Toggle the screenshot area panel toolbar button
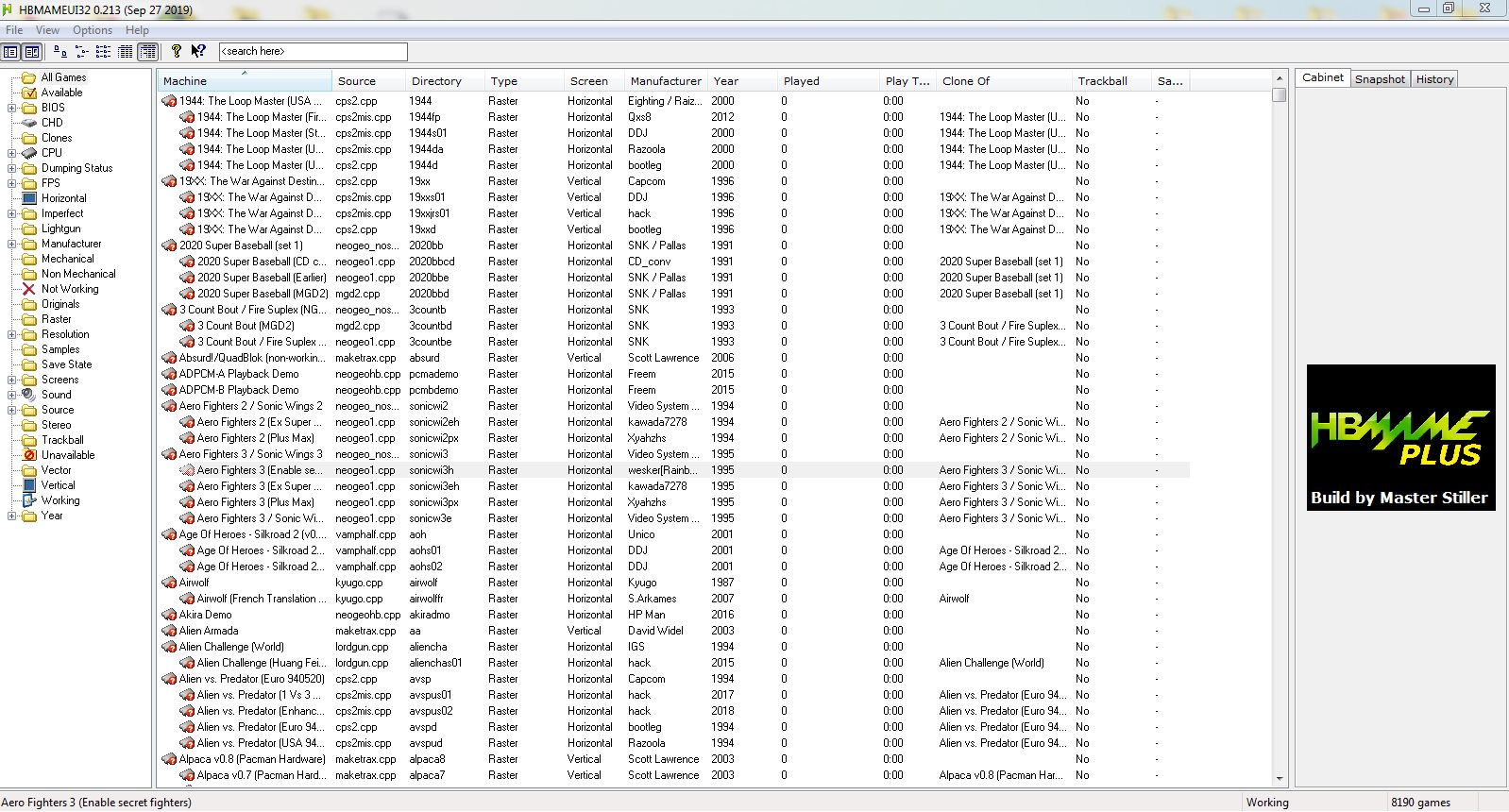1509x812 pixels. [x=32, y=52]
